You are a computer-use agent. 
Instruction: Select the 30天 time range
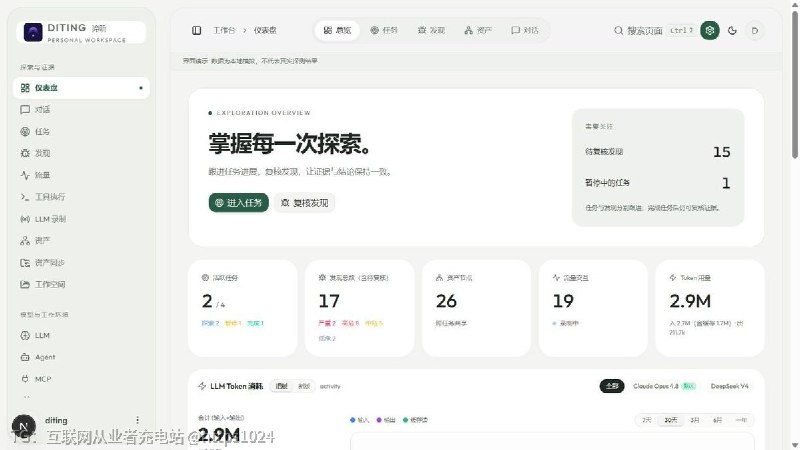point(670,420)
